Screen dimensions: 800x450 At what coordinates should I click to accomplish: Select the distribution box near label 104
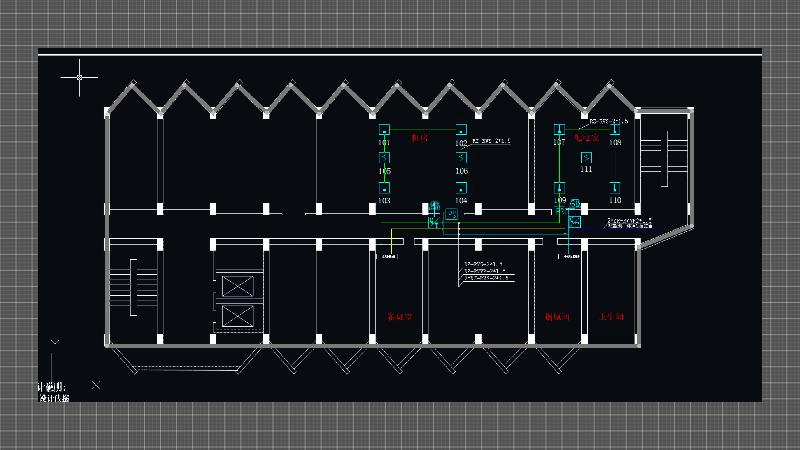pyautogui.click(x=452, y=214)
